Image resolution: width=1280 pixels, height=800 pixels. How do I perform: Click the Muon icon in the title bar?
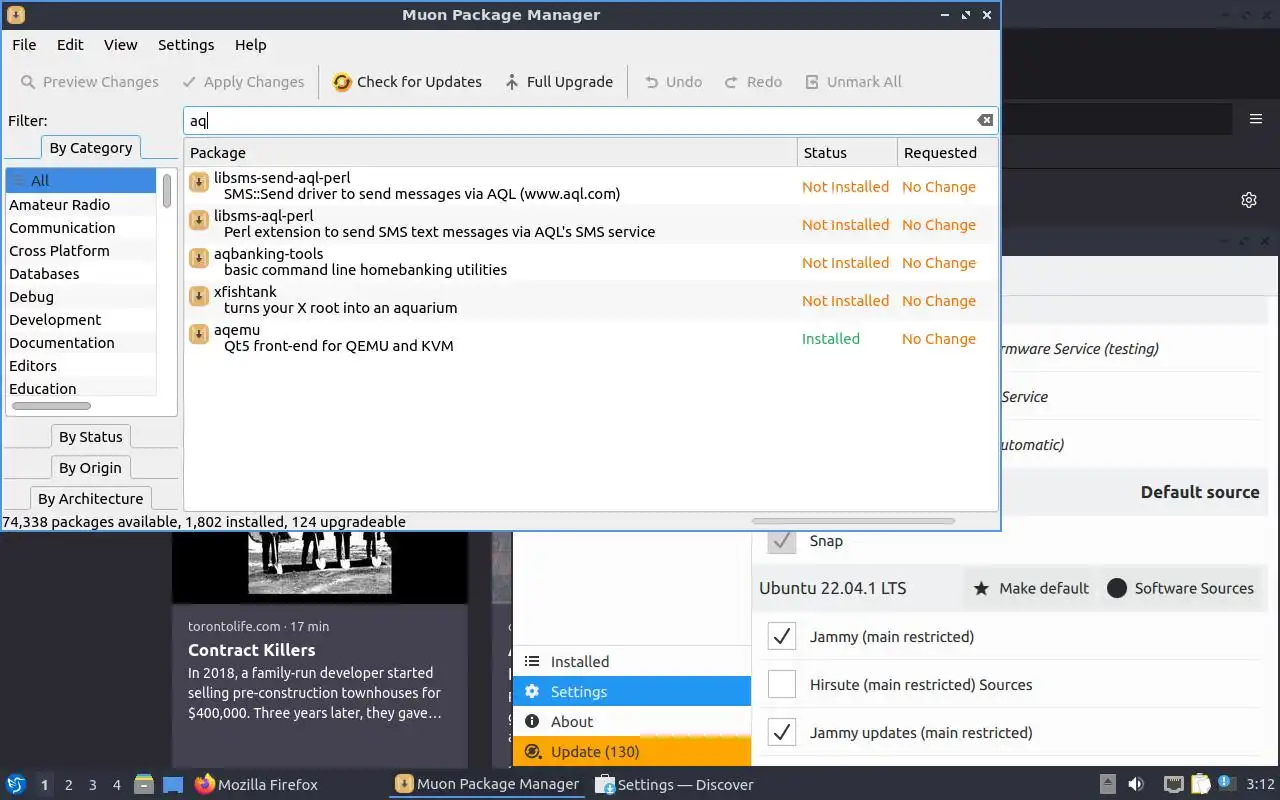click(16, 15)
